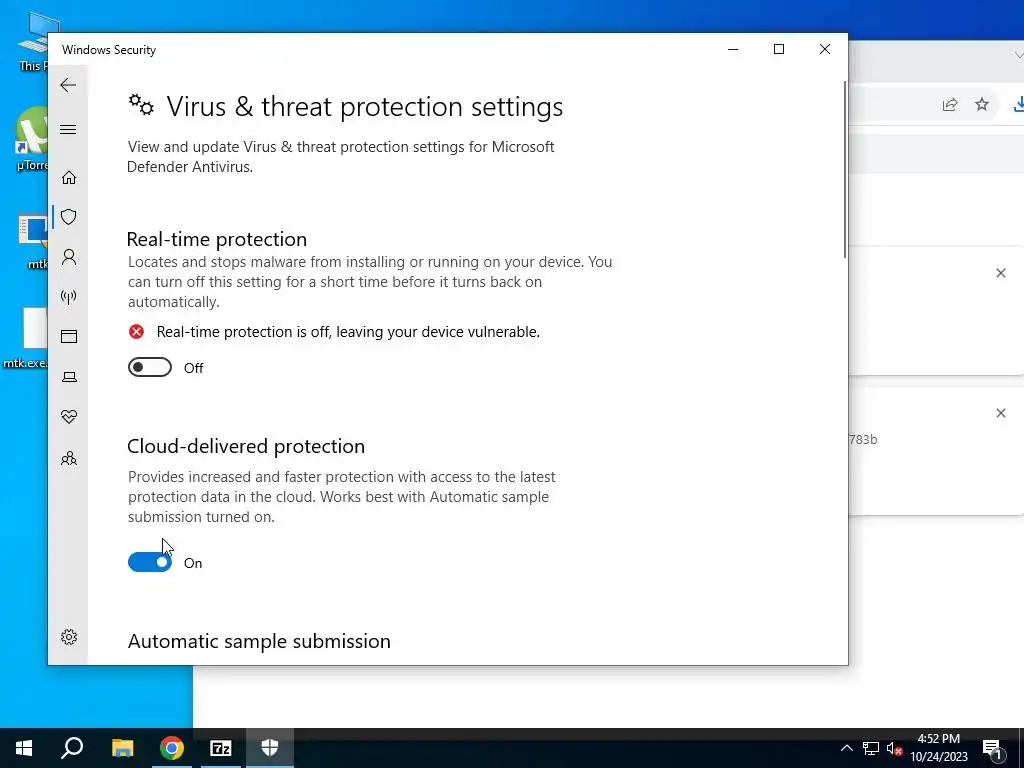Minimize the Windows Security window

(x=733, y=50)
